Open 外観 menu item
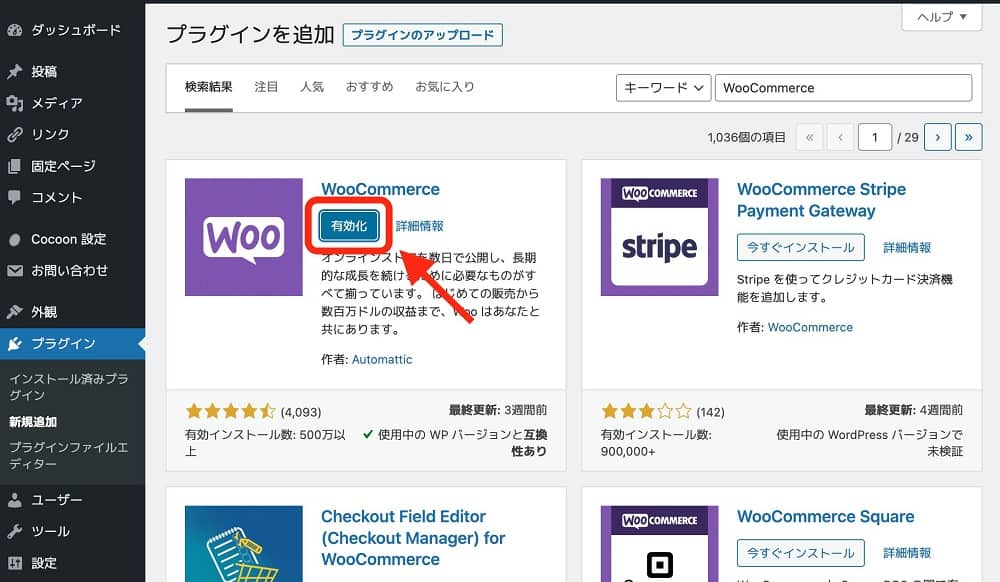Screen dimensions: 1000x582 tap(44, 312)
